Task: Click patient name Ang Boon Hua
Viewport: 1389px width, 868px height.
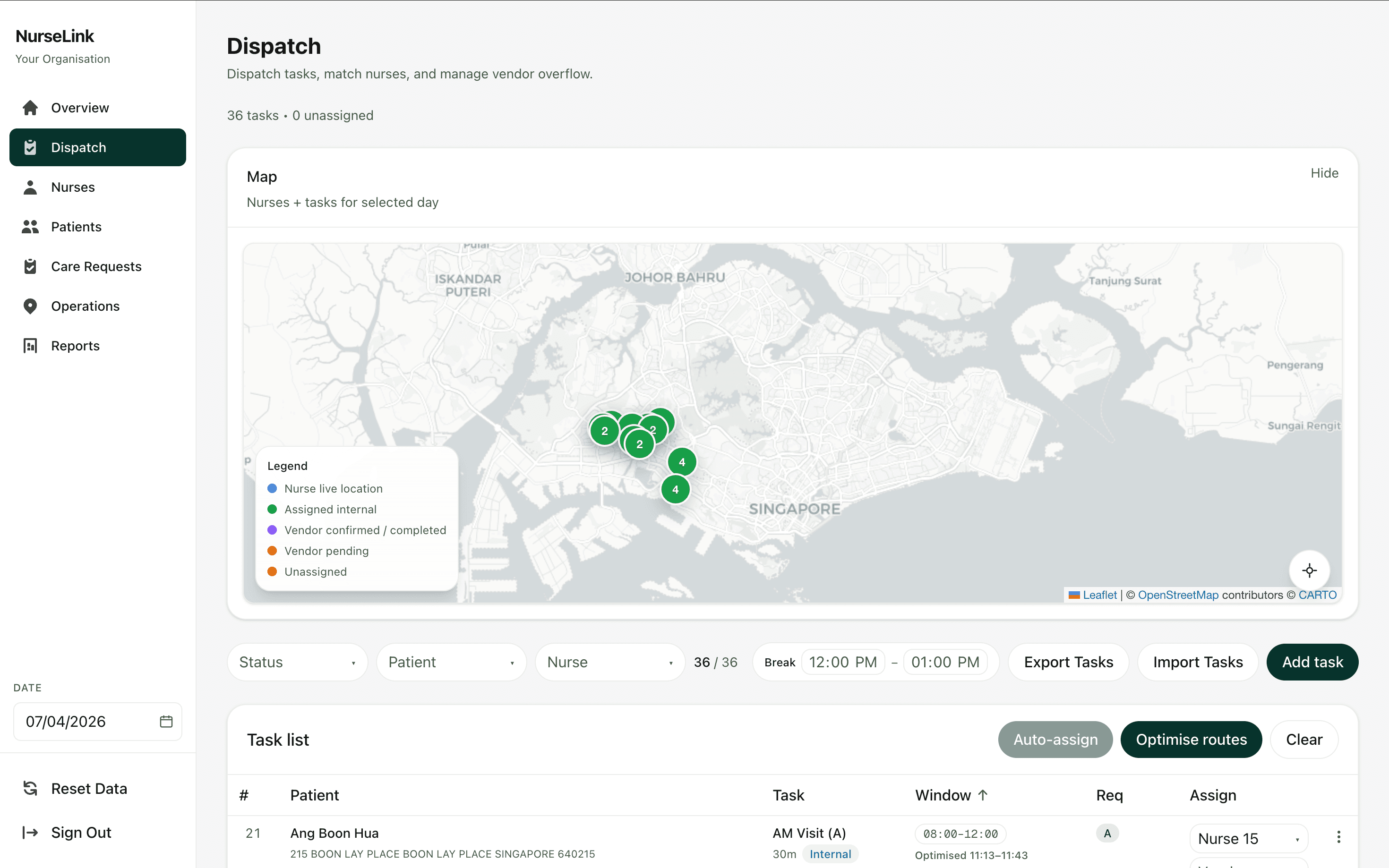Action: (334, 833)
